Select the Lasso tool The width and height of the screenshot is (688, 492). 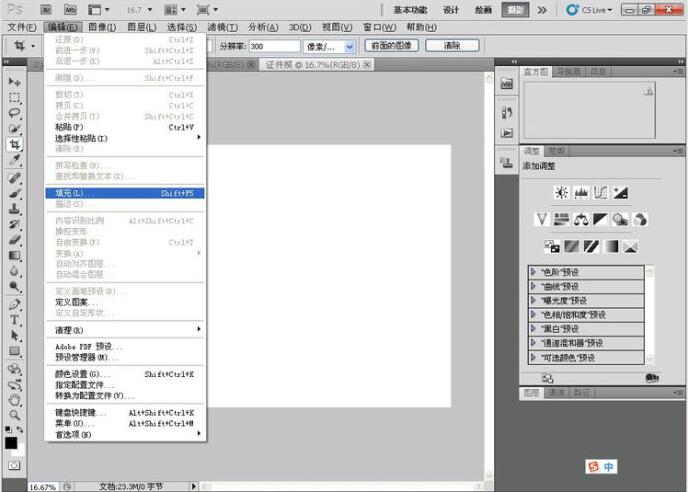point(15,113)
